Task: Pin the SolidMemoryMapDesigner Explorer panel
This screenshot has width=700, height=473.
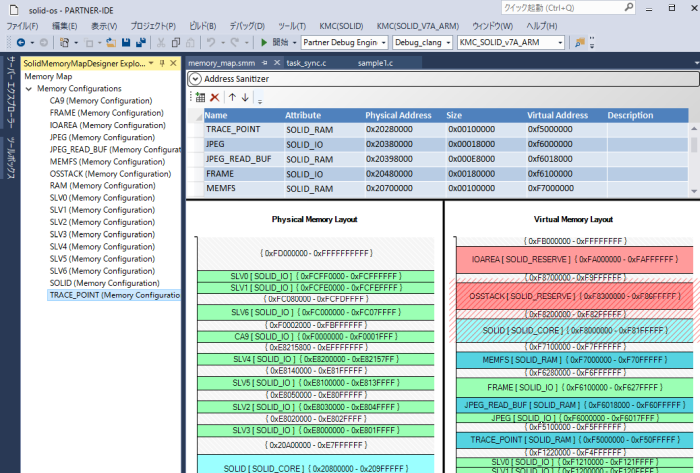Action: click(162, 63)
